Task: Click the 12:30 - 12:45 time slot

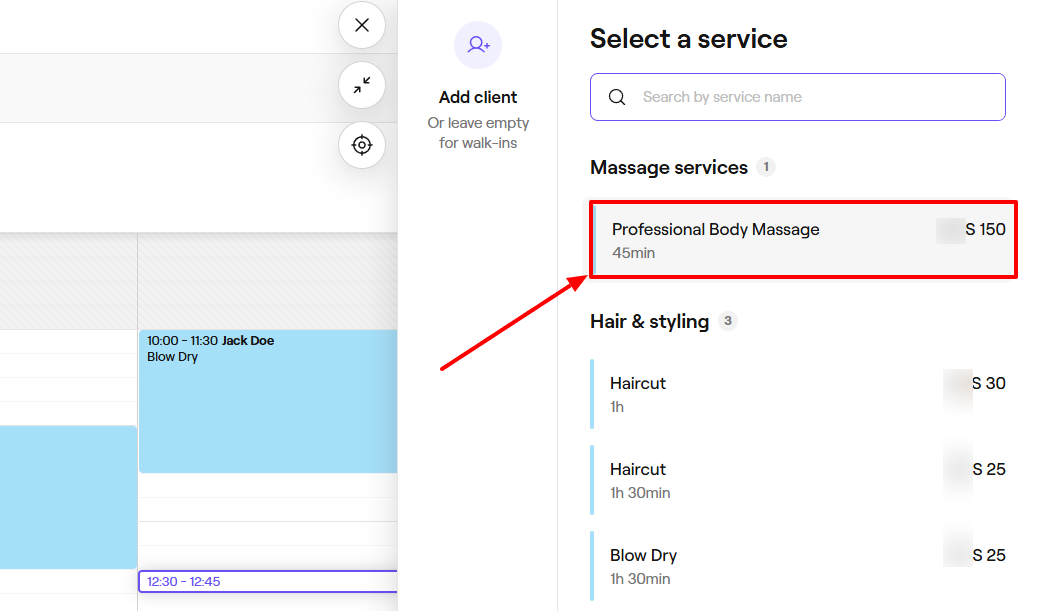Action: (267, 581)
